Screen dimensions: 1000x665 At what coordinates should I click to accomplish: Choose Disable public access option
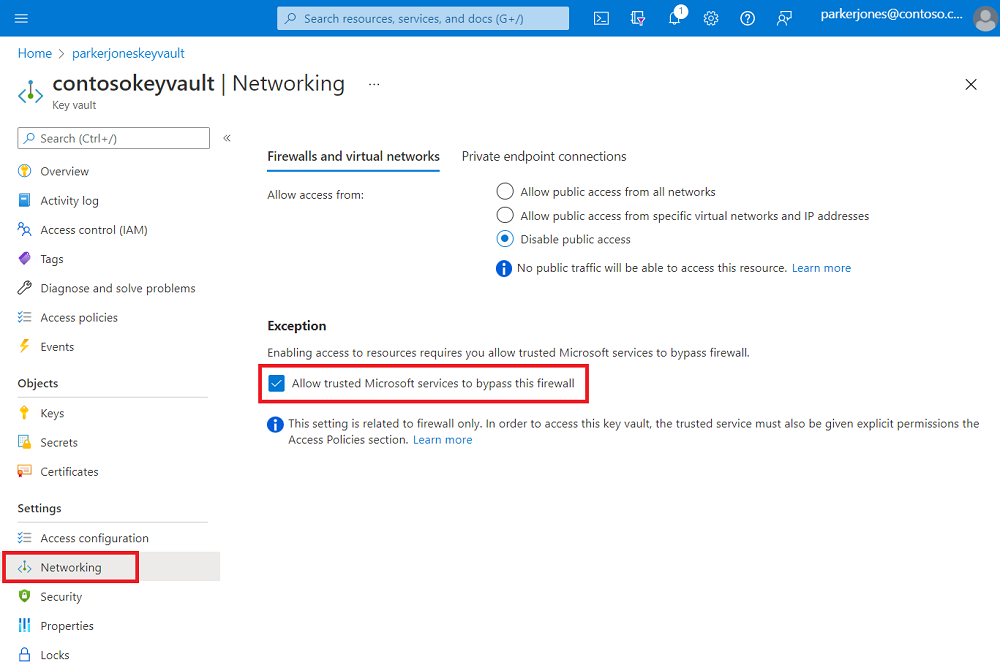(504, 238)
